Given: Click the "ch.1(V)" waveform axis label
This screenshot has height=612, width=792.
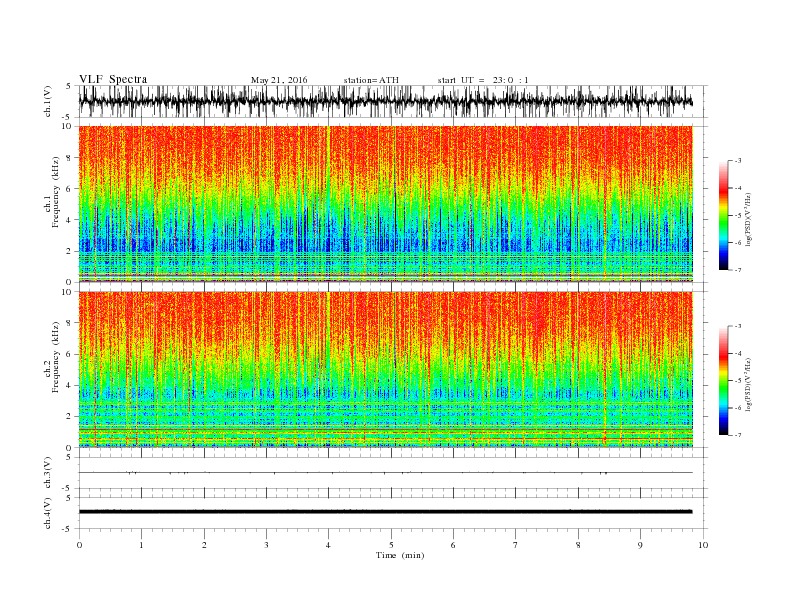Looking at the screenshot, I should click(x=48, y=101).
